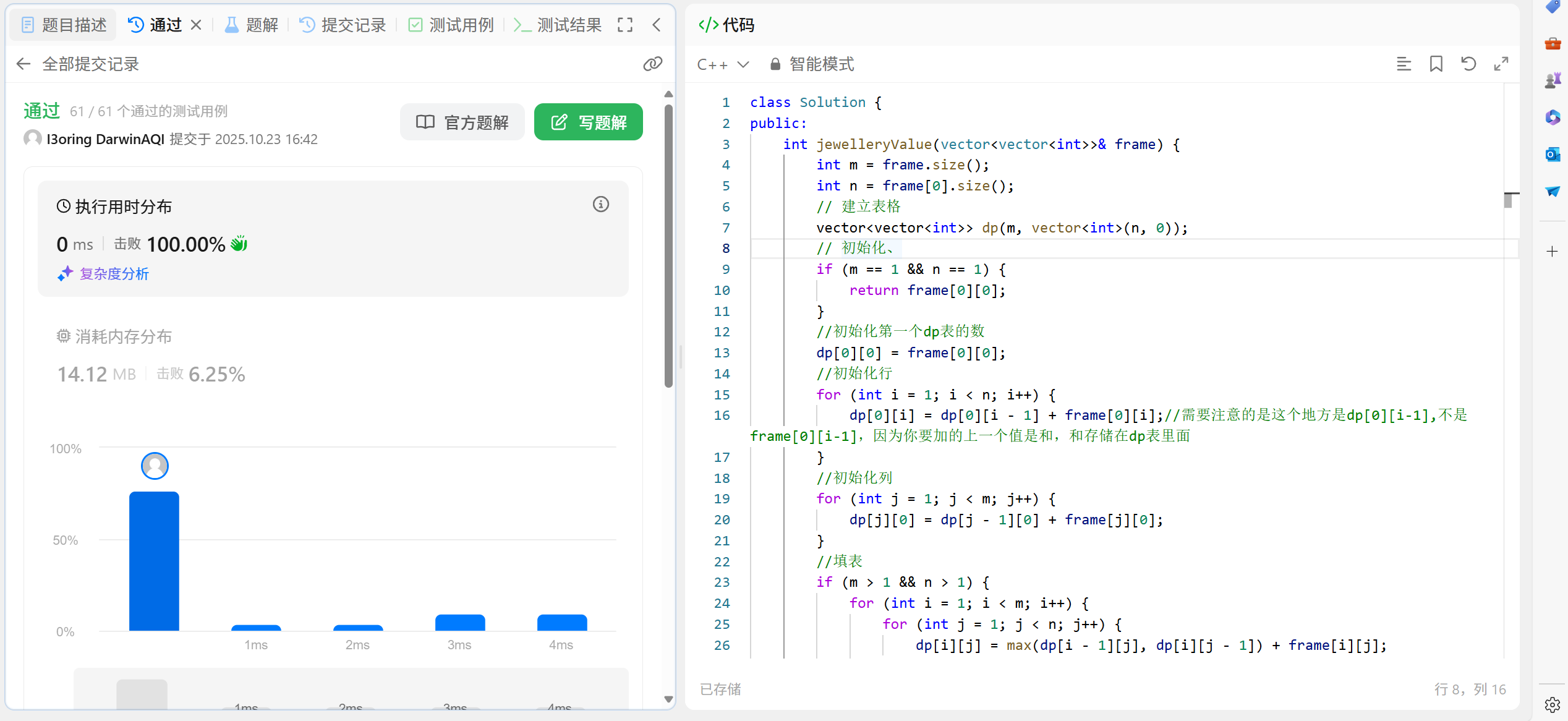Image resolution: width=1568 pixels, height=721 pixels.
Task: Open the C++ language dropdown
Action: (x=723, y=64)
